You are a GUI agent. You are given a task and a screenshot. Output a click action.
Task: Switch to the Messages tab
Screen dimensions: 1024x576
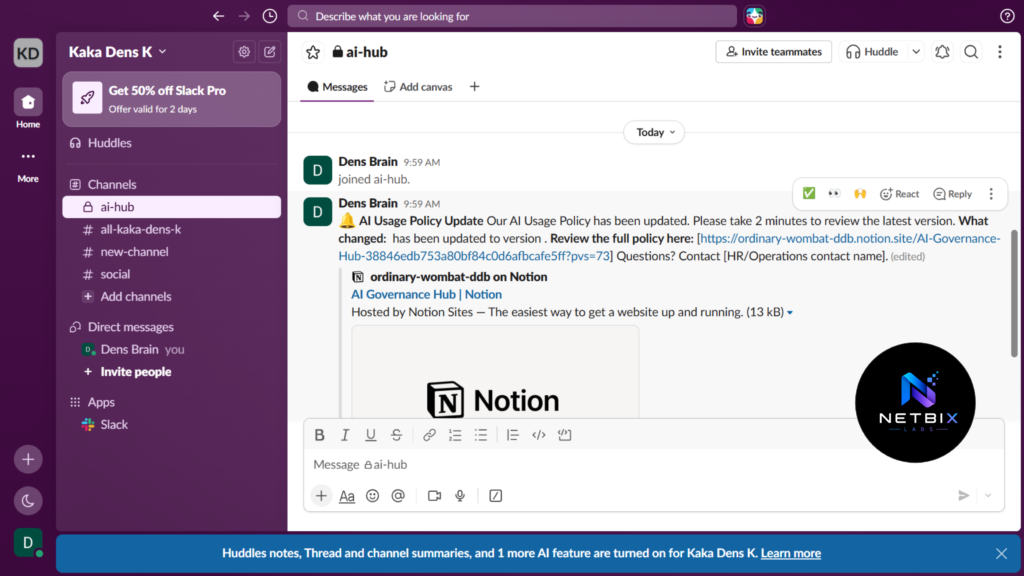pyautogui.click(x=337, y=87)
